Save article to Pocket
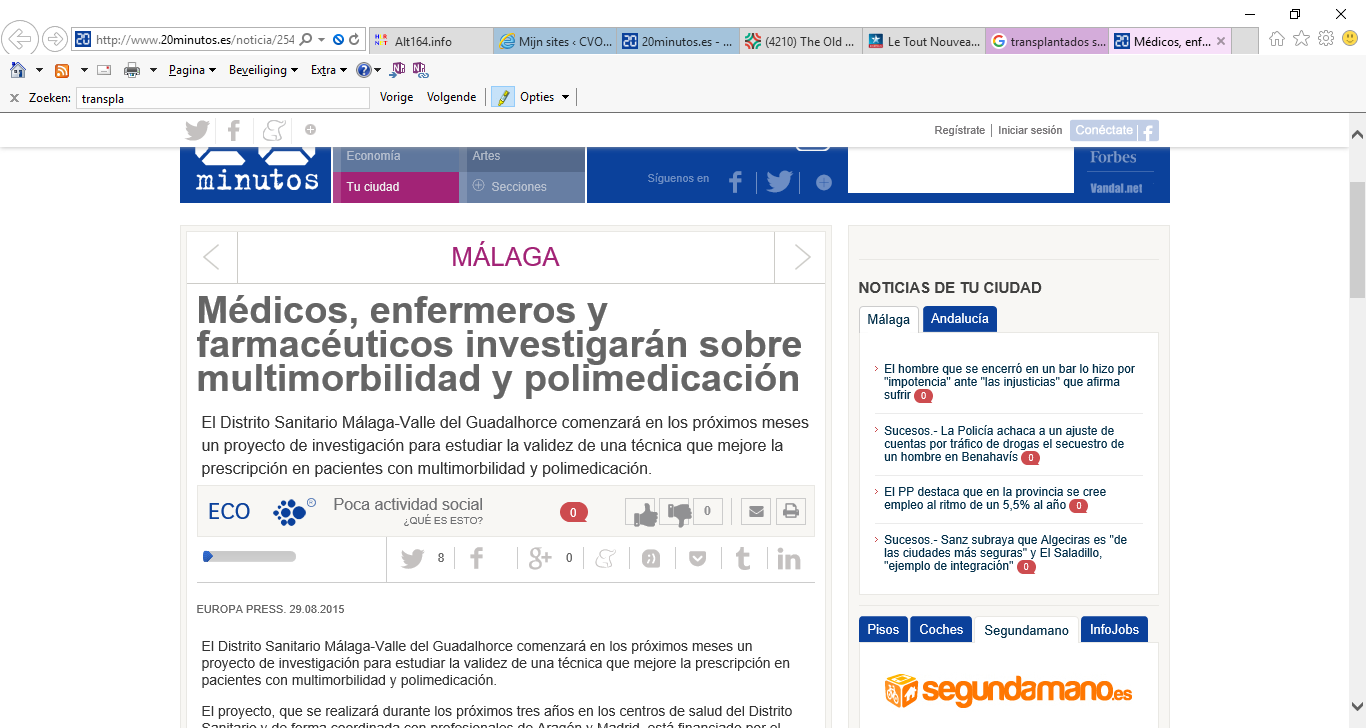Screen dimensions: 1366x728 [697, 559]
